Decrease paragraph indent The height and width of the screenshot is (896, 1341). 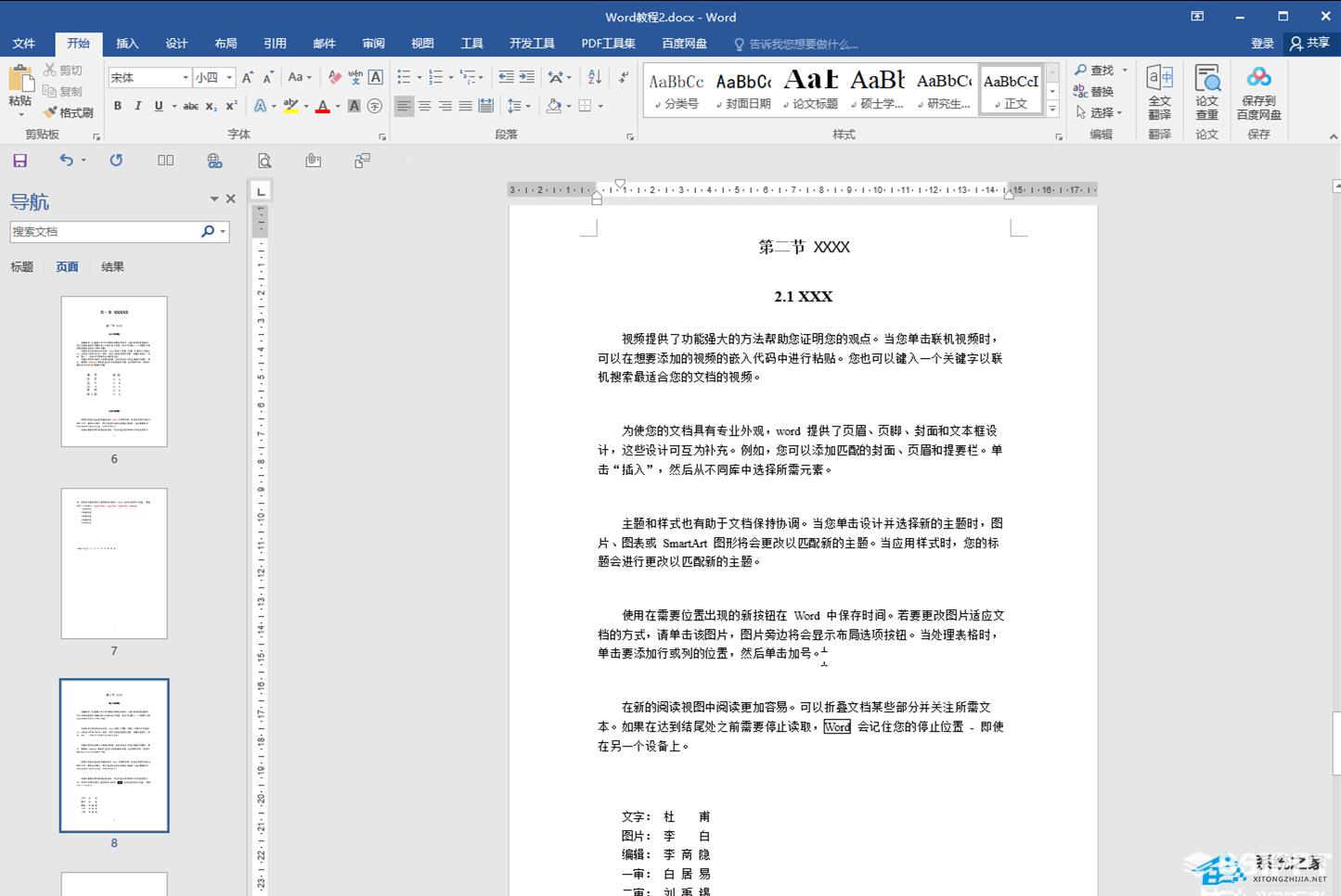click(x=506, y=77)
